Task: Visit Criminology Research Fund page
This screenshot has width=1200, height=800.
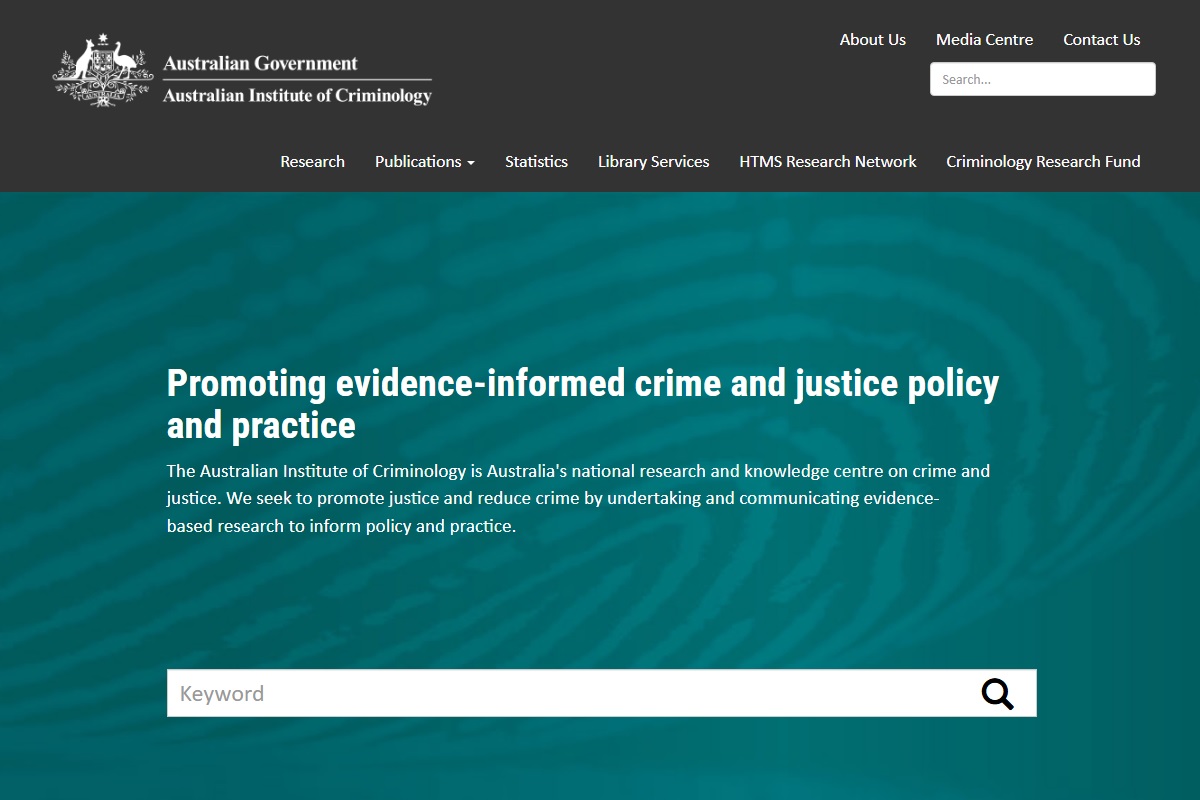Action: (1043, 161)
